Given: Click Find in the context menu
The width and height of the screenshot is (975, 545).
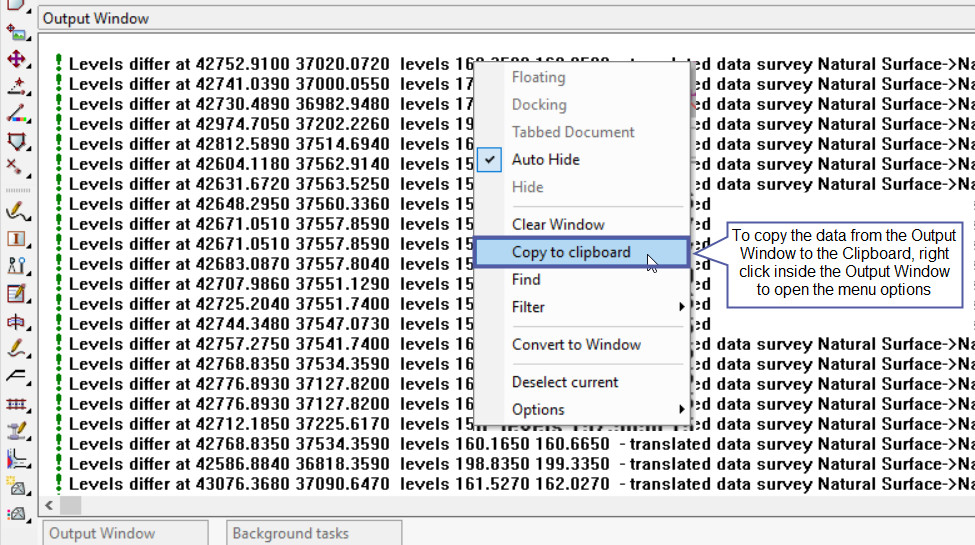Looking at the screenshot, I should tap(526, 280).
